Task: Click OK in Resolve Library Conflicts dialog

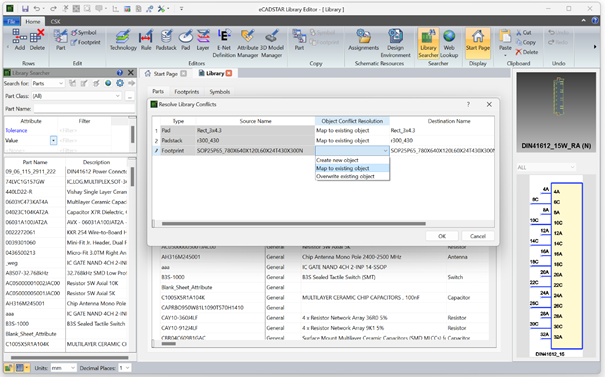Action: click(442, 236)
